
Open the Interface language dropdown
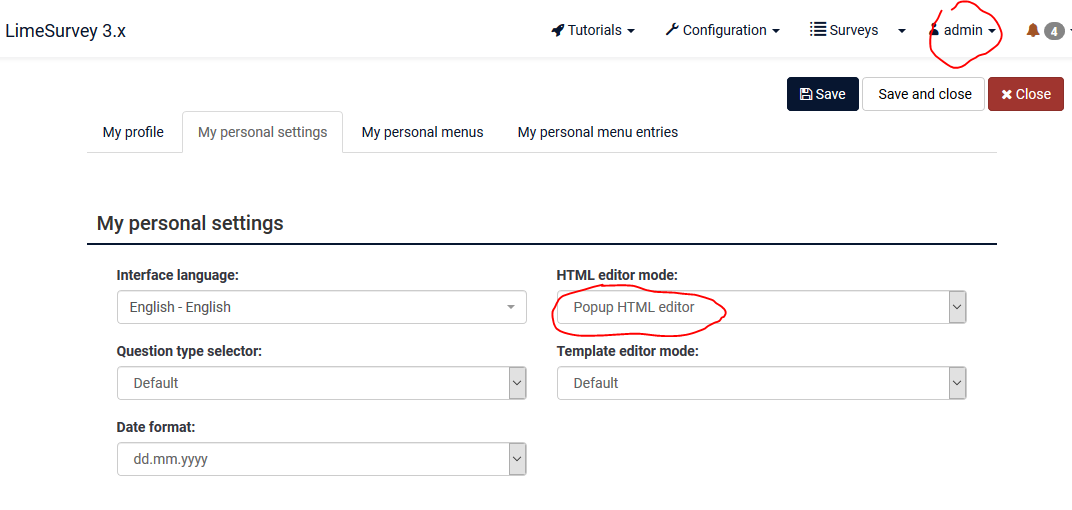[x=321, y=307]
